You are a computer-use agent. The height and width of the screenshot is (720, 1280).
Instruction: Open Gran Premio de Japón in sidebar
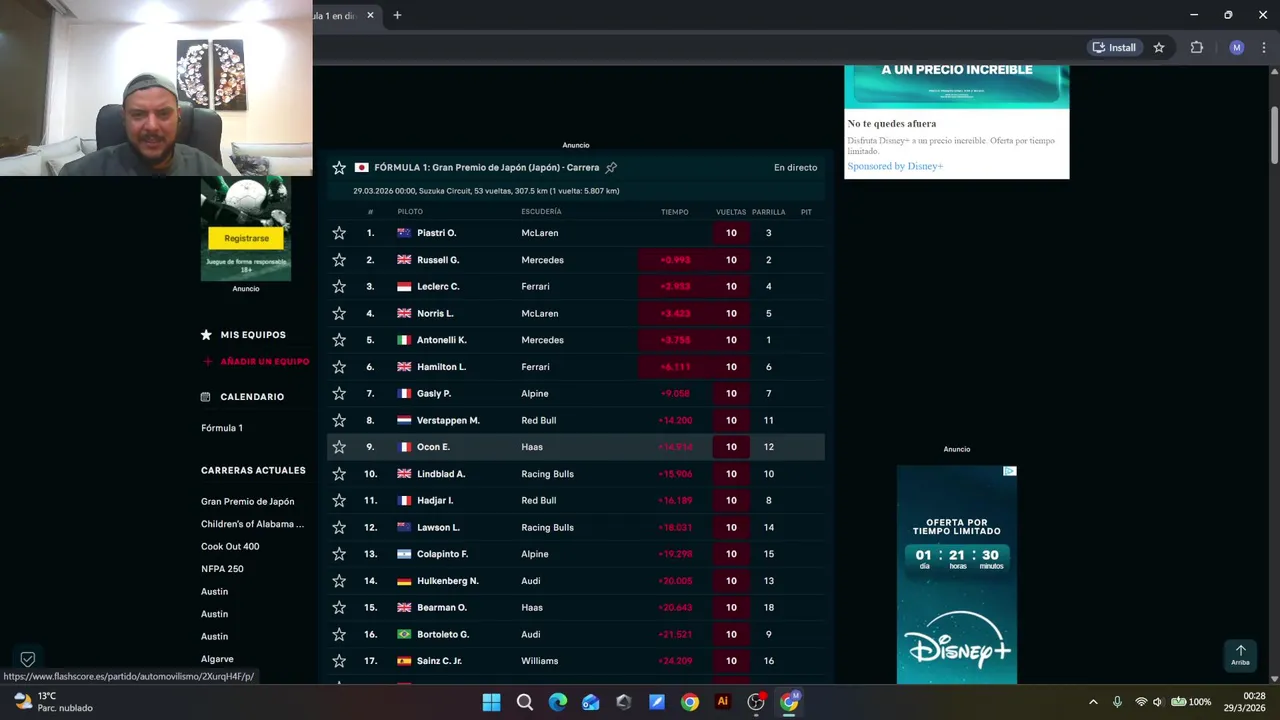tap(247, 502)
